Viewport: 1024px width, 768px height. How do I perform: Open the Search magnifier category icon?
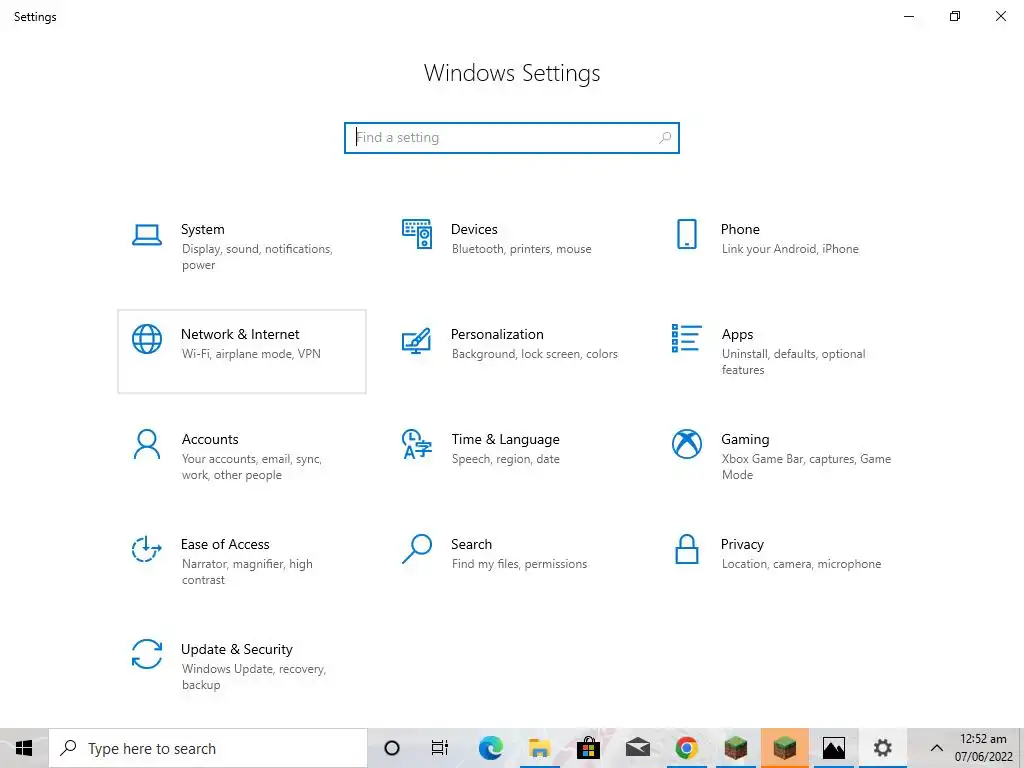tap(417, 549)
